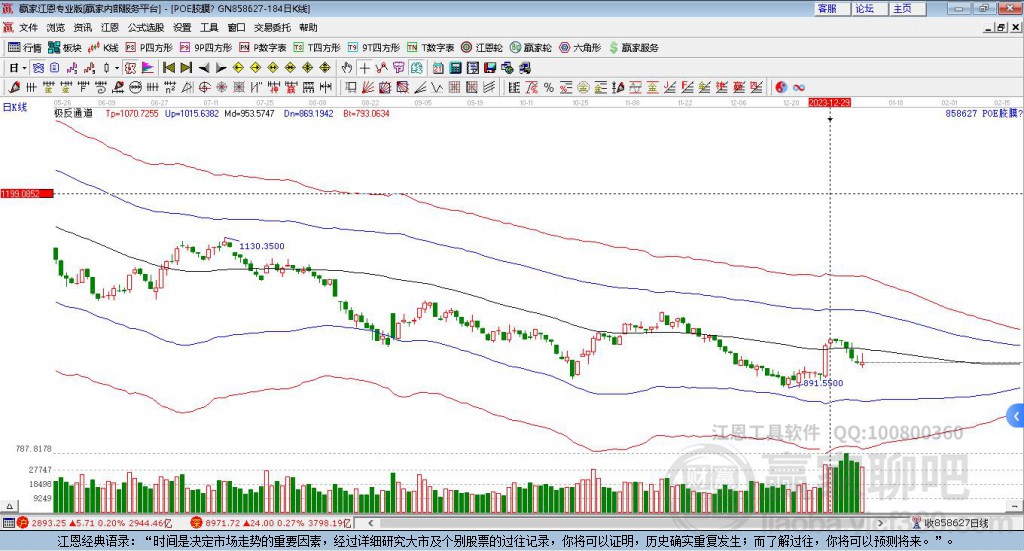1024x551 pixels.
Task: Jump to first bar using skip-back arrow
Action: [x=168, y=68]
